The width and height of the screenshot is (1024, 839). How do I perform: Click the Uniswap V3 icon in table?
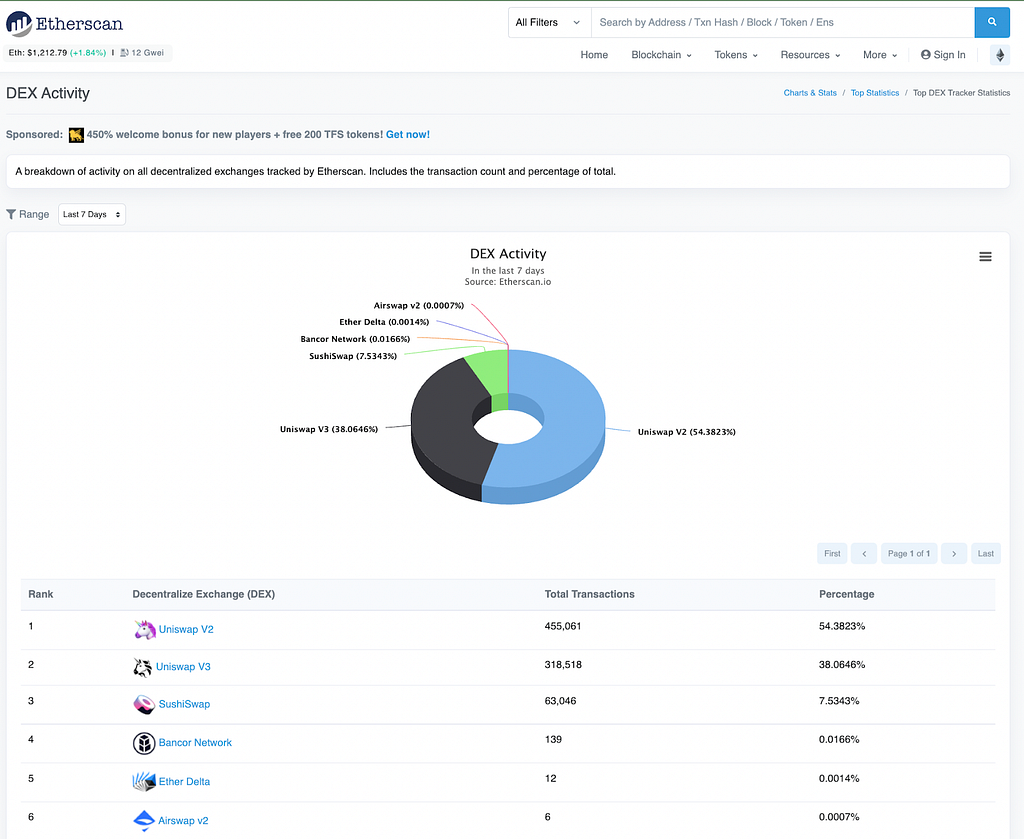coord(142,667)
